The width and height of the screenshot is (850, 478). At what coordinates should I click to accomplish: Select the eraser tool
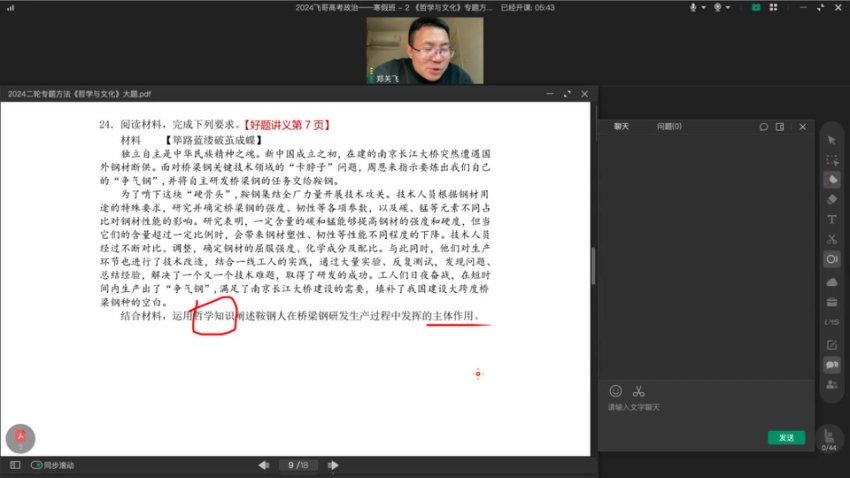coord(832,199)
